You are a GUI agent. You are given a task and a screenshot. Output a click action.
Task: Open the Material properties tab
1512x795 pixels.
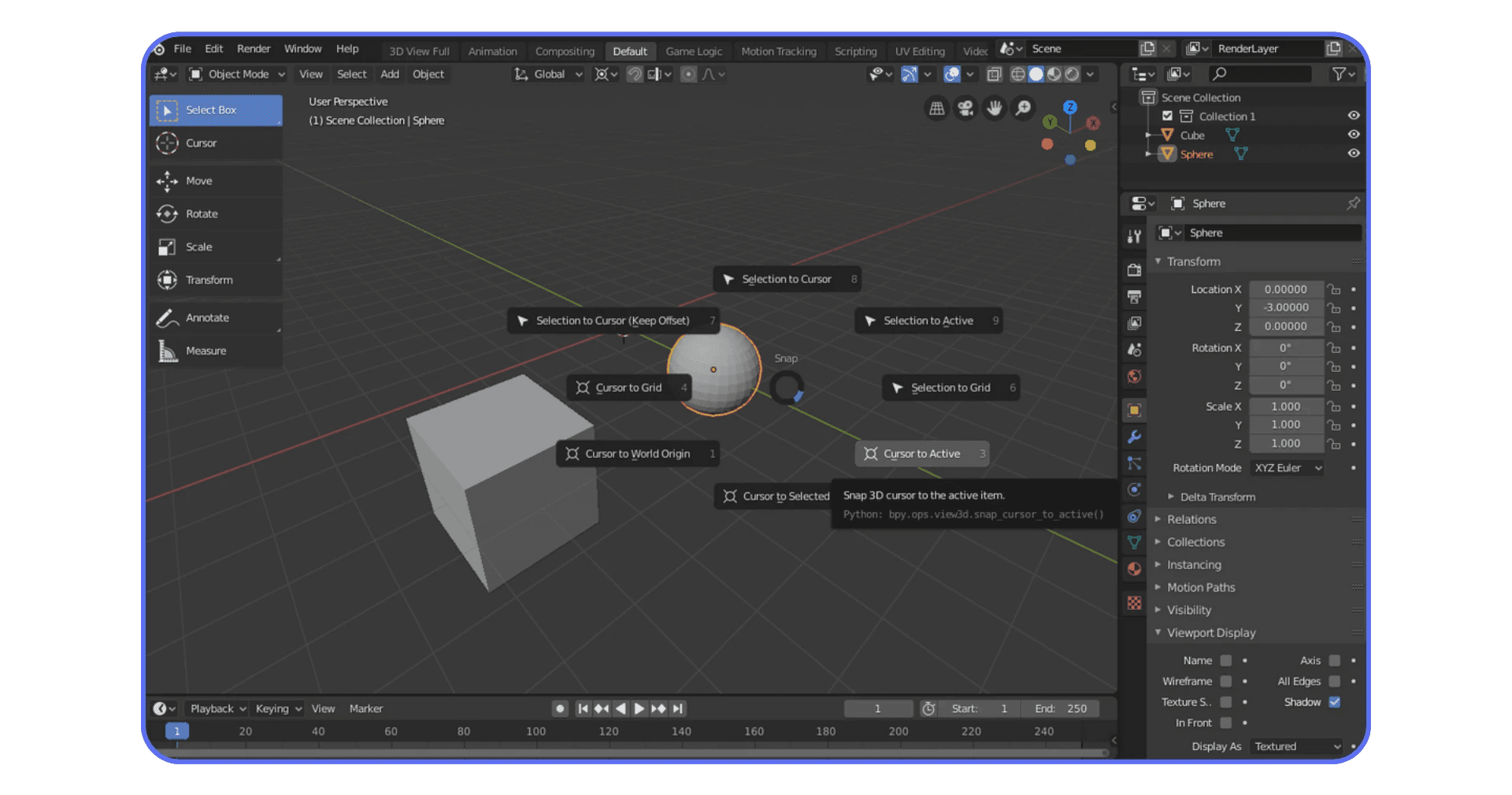point(1134,569)
